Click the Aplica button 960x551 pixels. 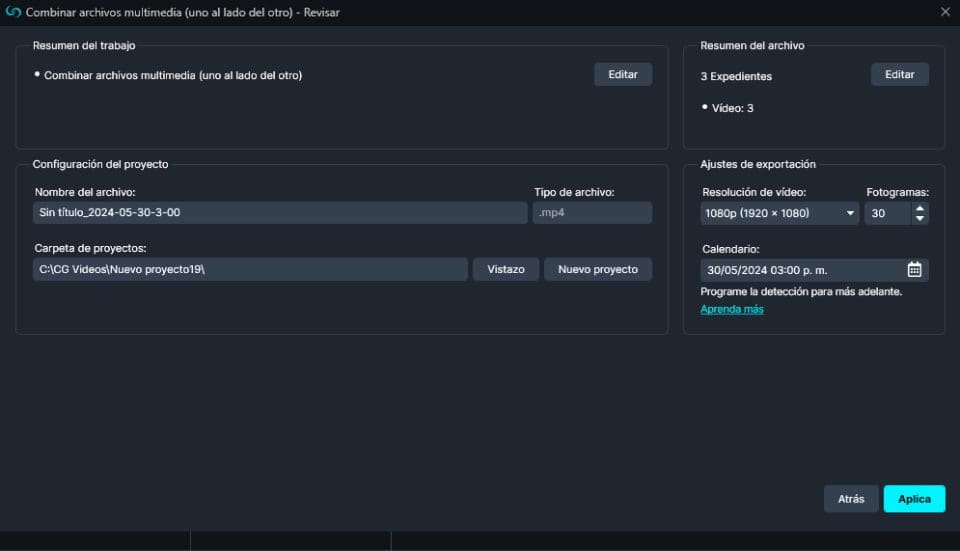(x=914, y=499)
